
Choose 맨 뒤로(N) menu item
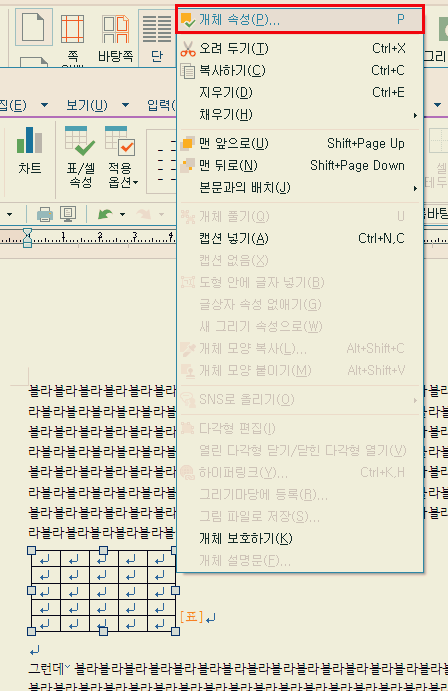click(300, 166)
